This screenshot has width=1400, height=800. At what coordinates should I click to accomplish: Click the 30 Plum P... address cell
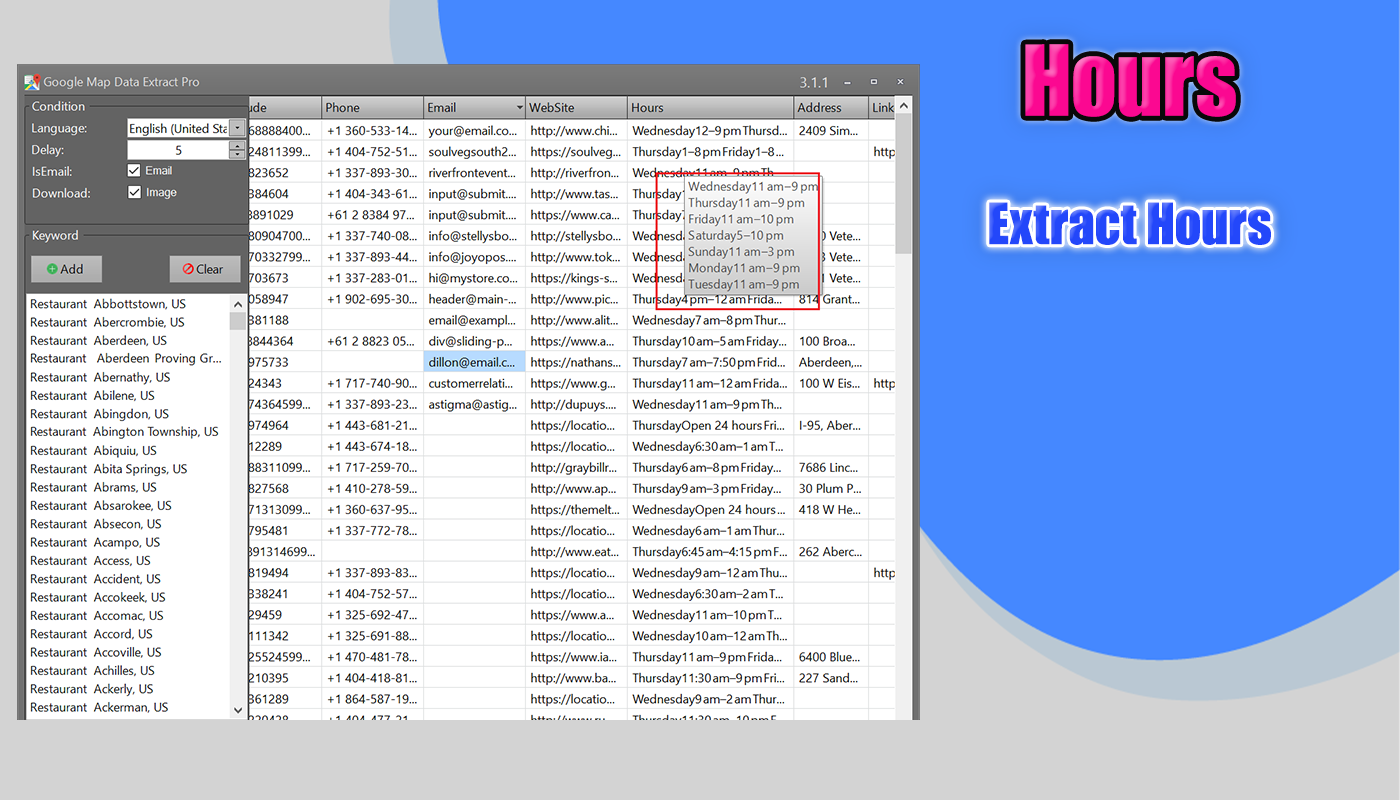(x=831, y=488)
